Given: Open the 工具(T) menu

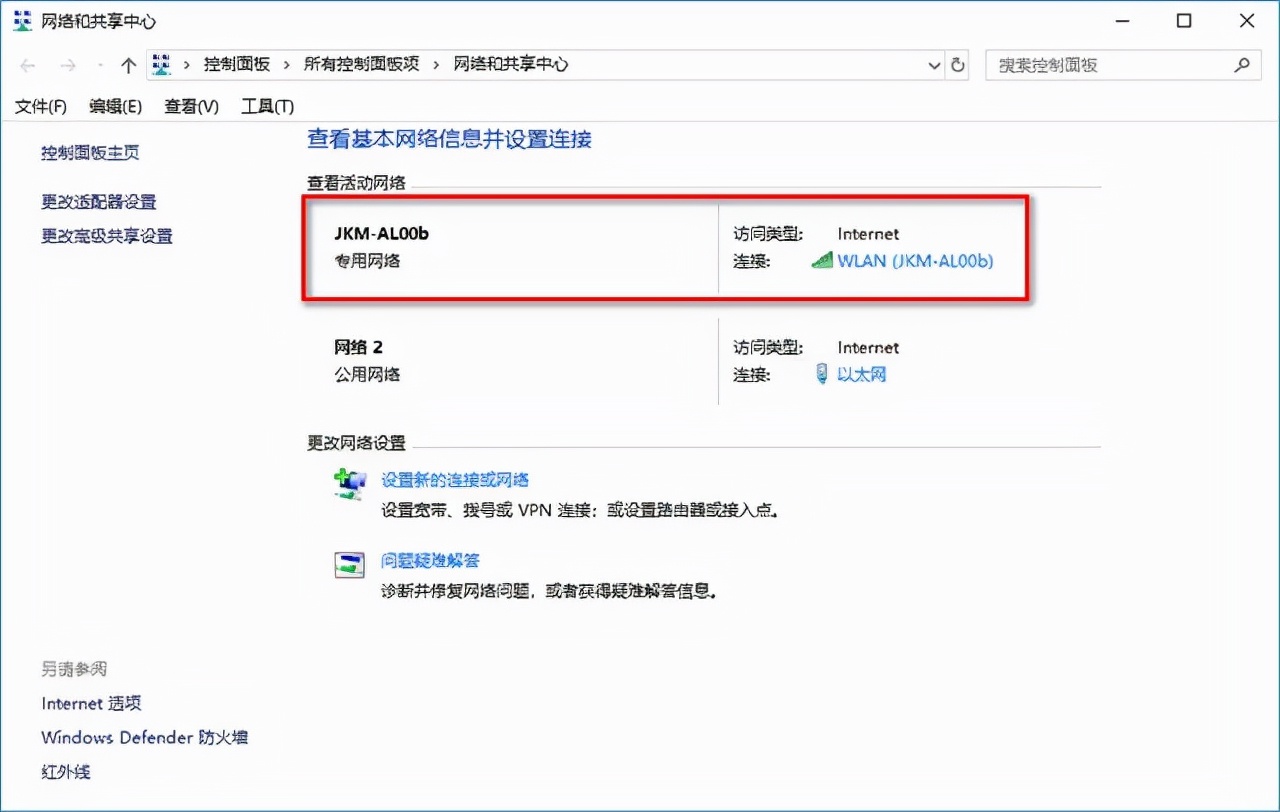Looking at the screenshot, I should pyautogui.click(x=265, y=106).
